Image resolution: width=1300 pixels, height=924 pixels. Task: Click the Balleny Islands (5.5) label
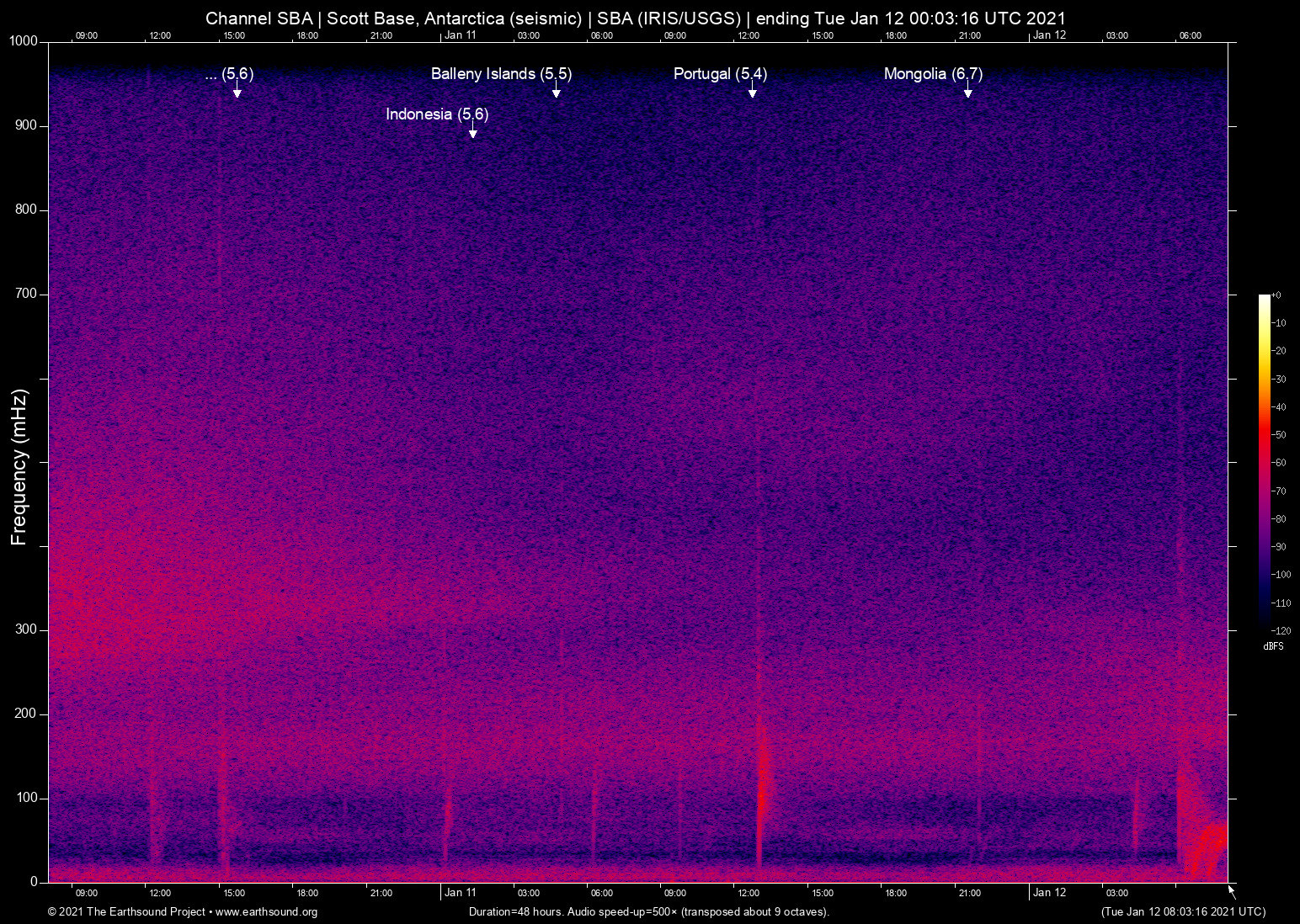pyautogui.click(x=500, y=74)
